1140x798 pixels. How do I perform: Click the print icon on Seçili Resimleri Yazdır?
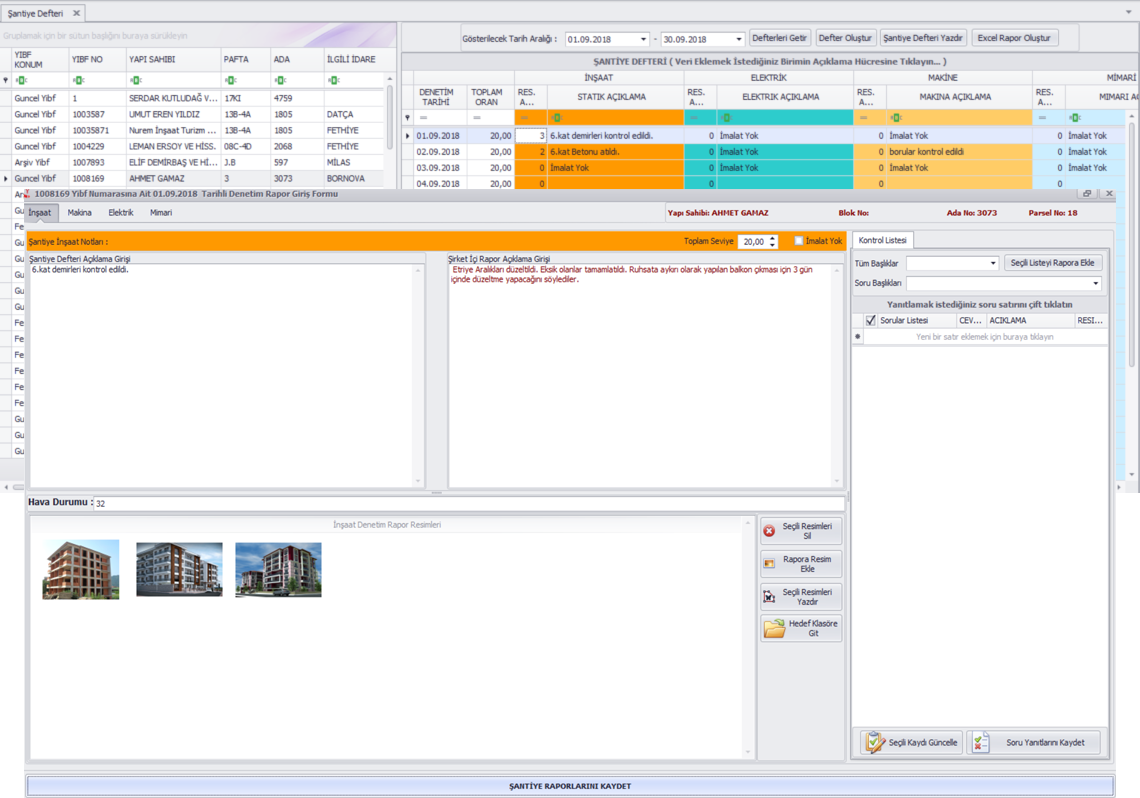(769, 597)
